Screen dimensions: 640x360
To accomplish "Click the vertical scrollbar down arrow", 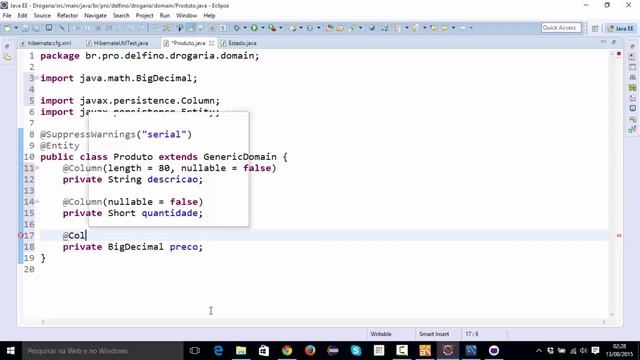I will 612,314.
